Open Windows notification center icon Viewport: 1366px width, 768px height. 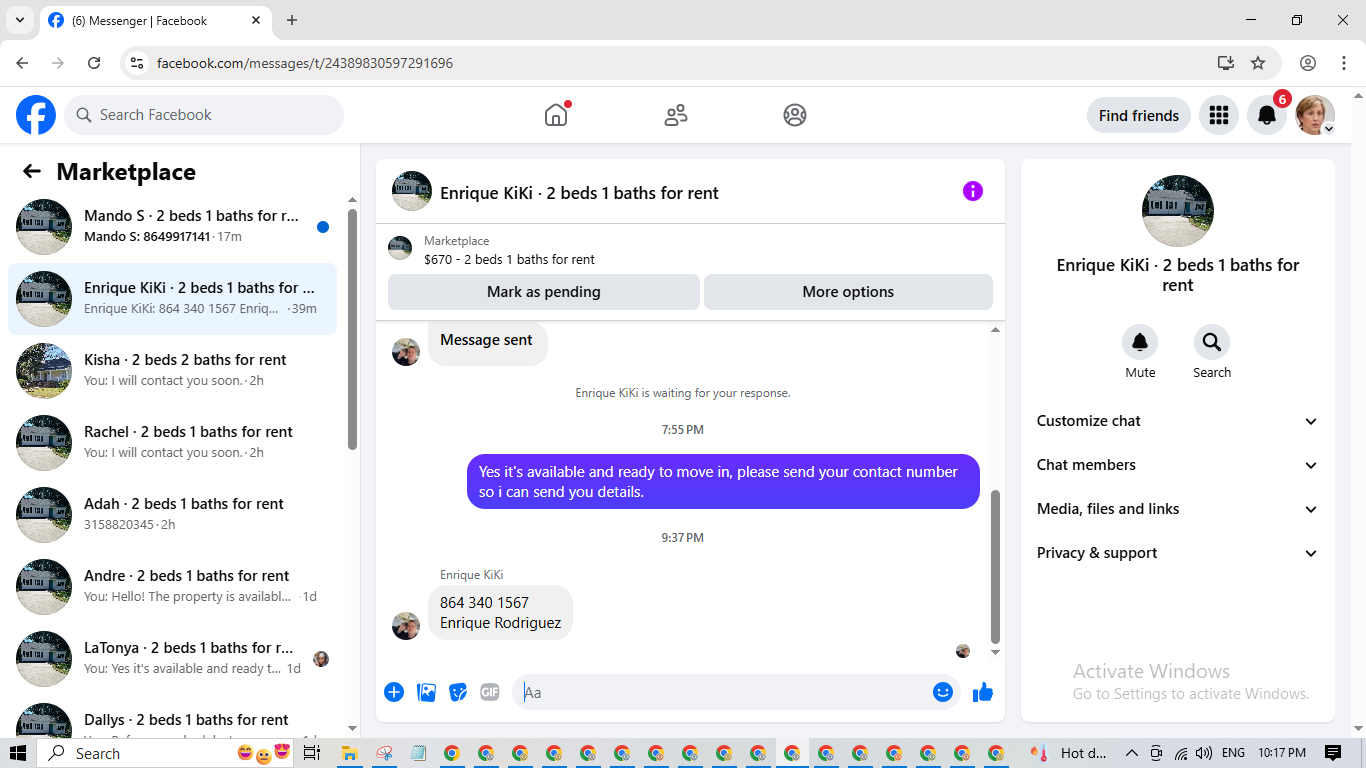(x=1333, y=753)
